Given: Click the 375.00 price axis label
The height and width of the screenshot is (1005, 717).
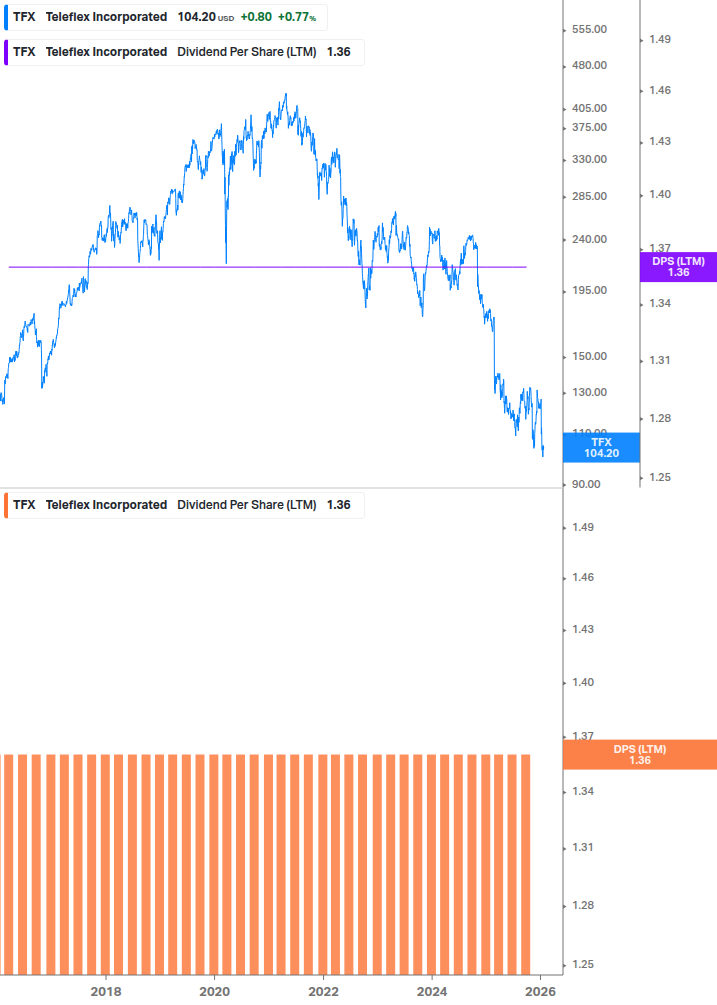Looking at the screenshot, I should (589, 127).
